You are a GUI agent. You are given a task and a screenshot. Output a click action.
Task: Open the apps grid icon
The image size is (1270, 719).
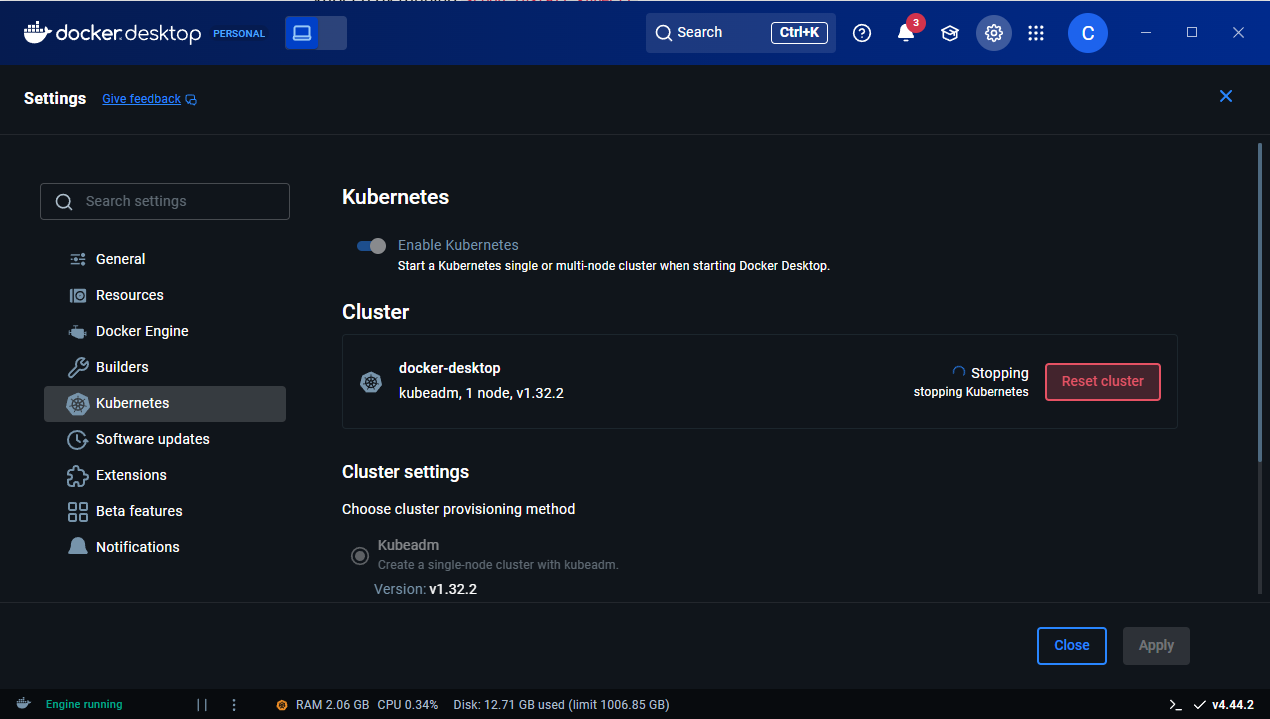tap(1036, 33)
